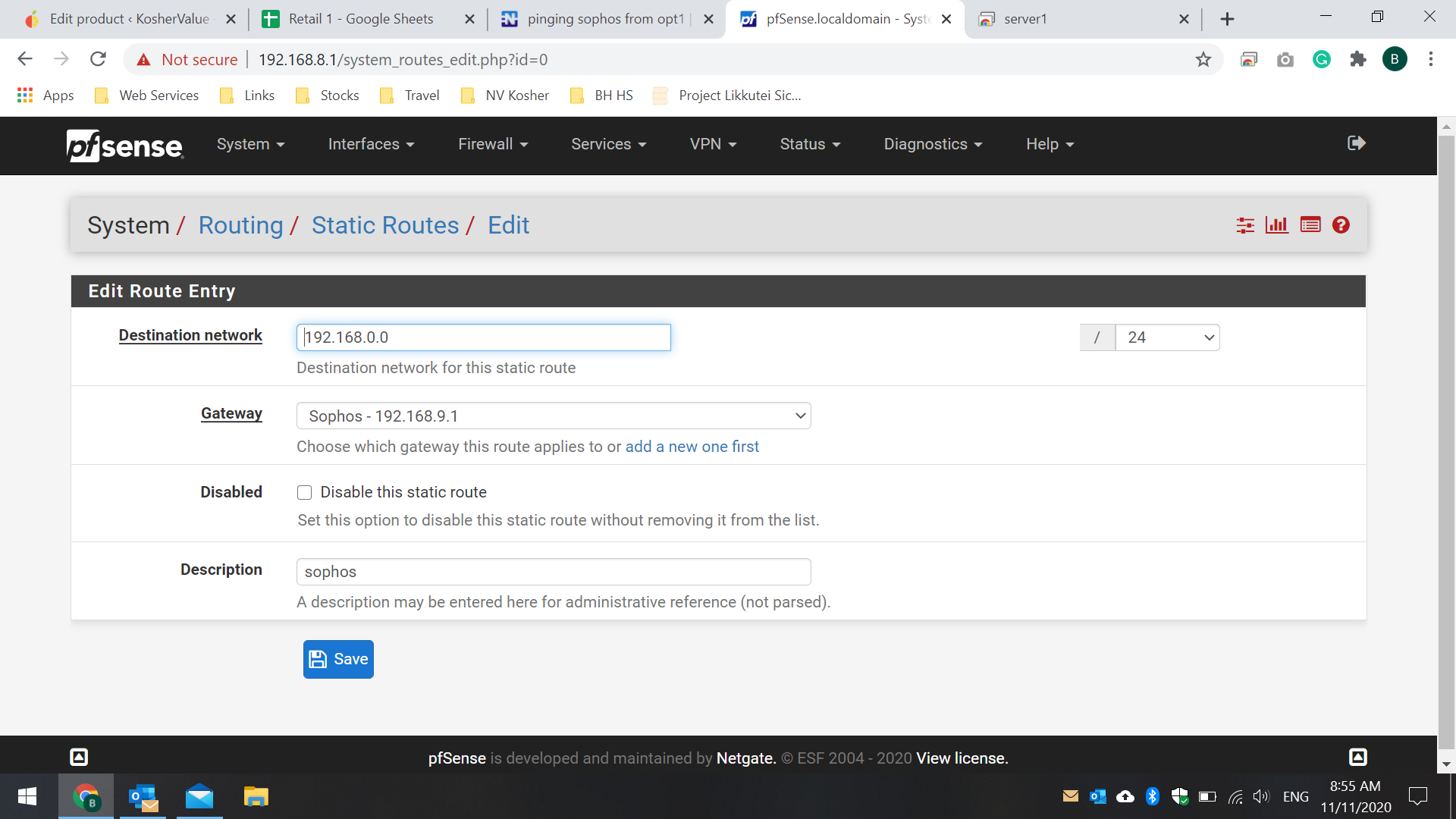Open the Gateway Sophos dropdown
The image size is (1456, 819).
click(x=554, y=416)
